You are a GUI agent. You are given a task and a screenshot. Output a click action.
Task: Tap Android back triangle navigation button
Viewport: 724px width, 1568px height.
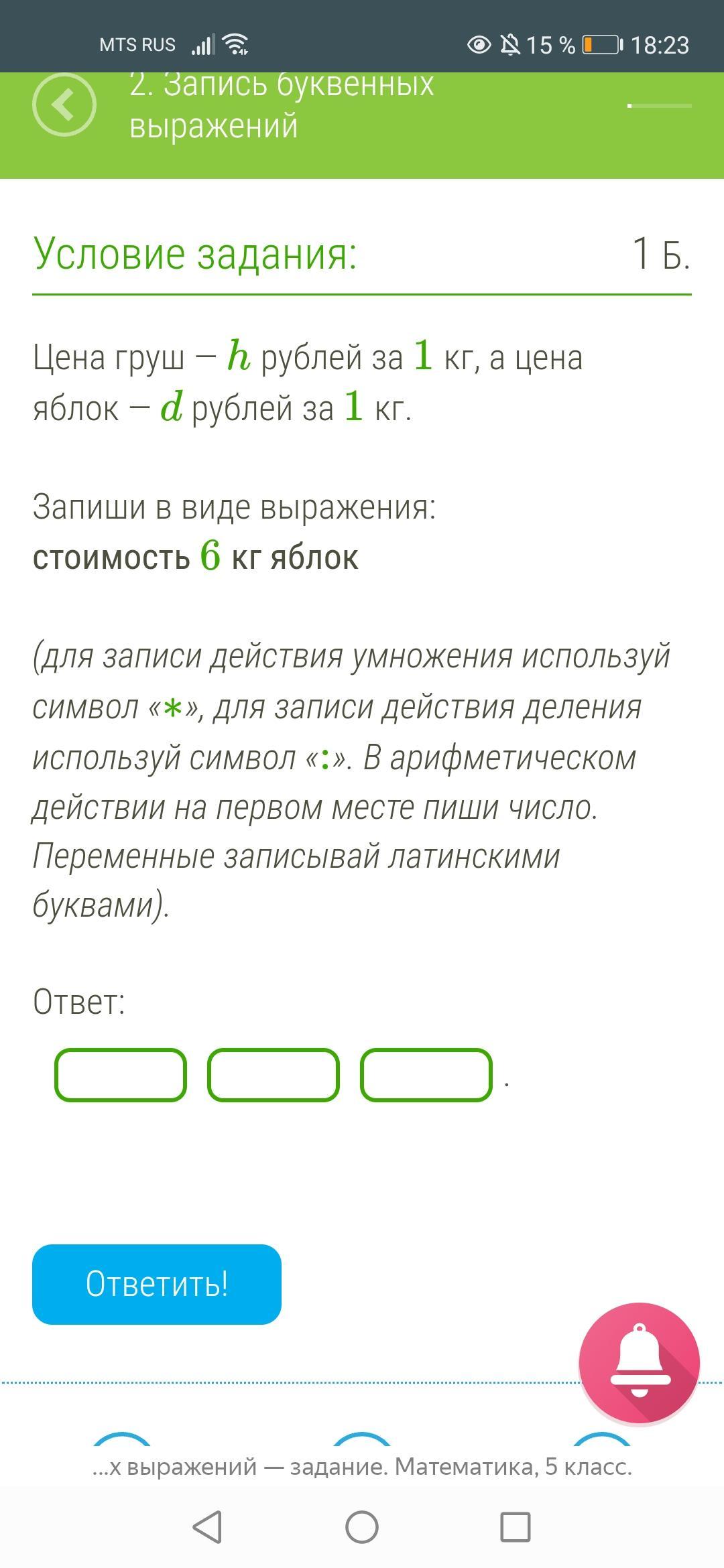[x=207, y=1528]
